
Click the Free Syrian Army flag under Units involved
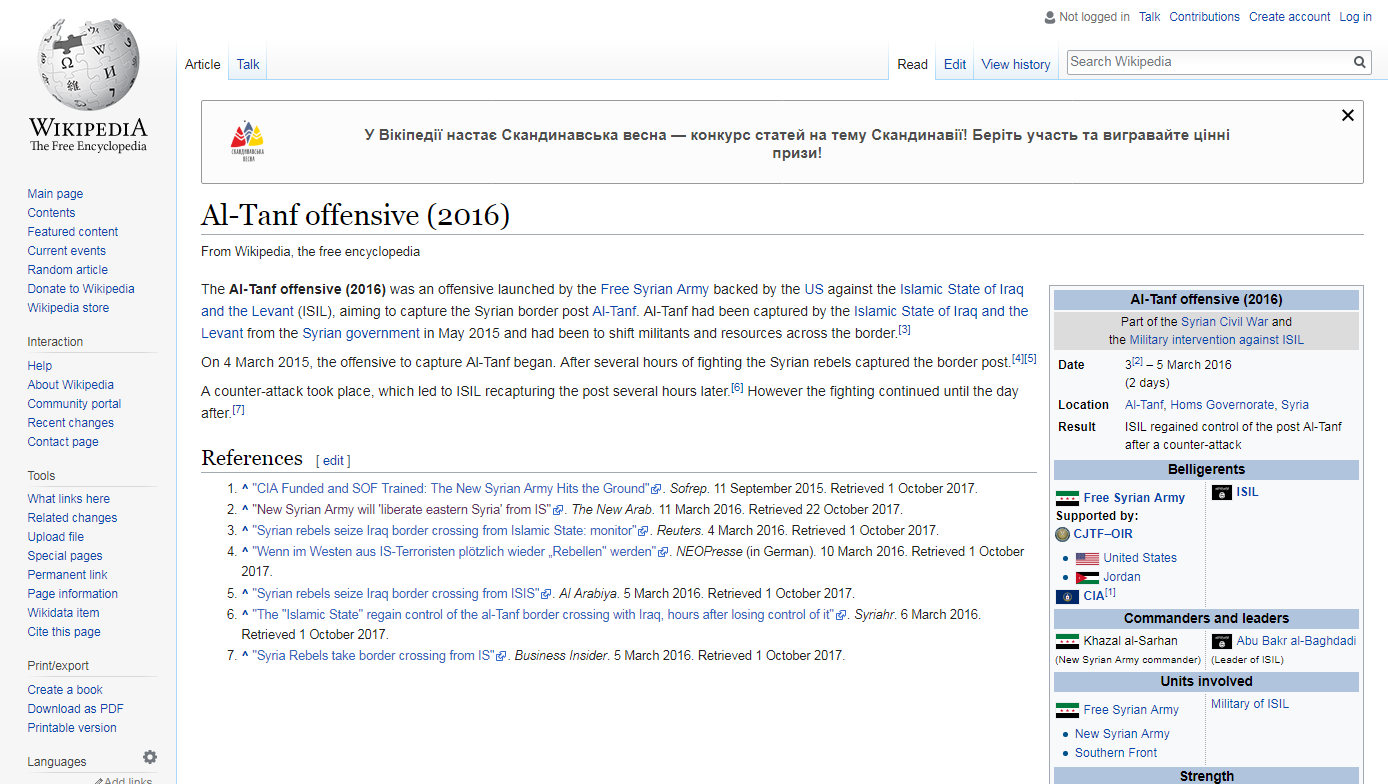tap(1067, 710)
